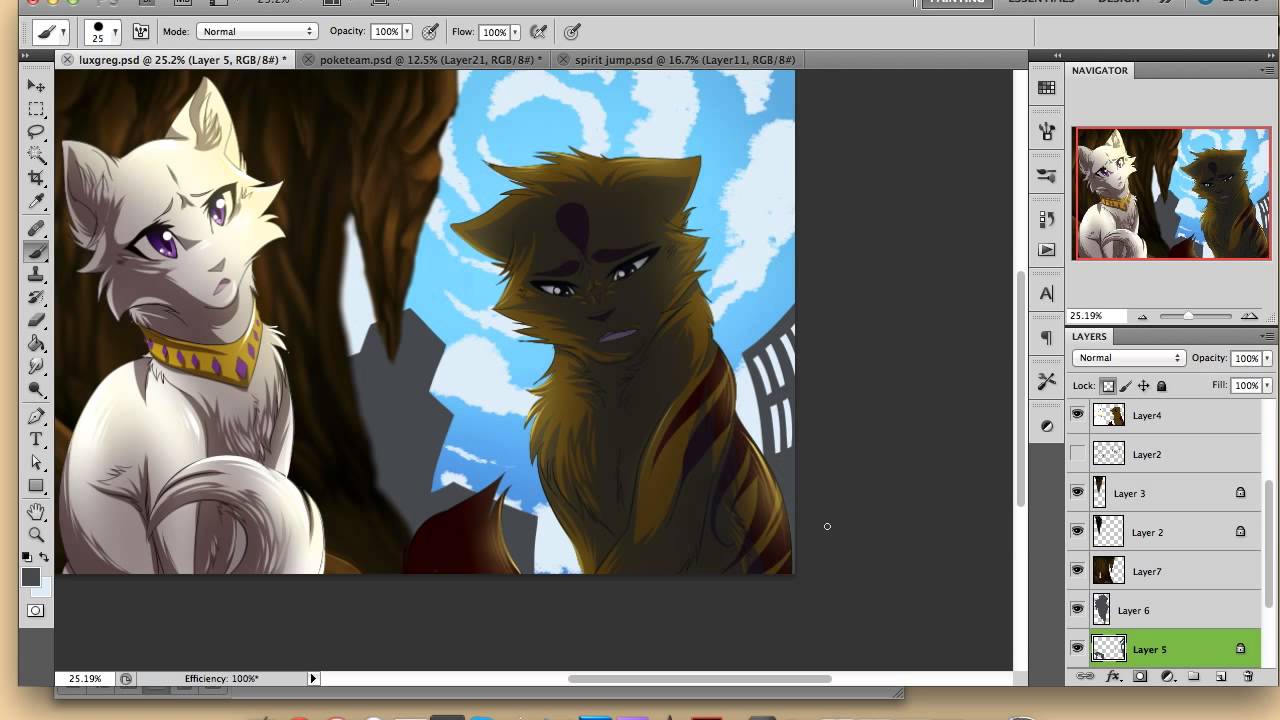The image size is (1280, 720).
Task: Toggle the Brush panel from options bar
Action: (x=141, y=32)
